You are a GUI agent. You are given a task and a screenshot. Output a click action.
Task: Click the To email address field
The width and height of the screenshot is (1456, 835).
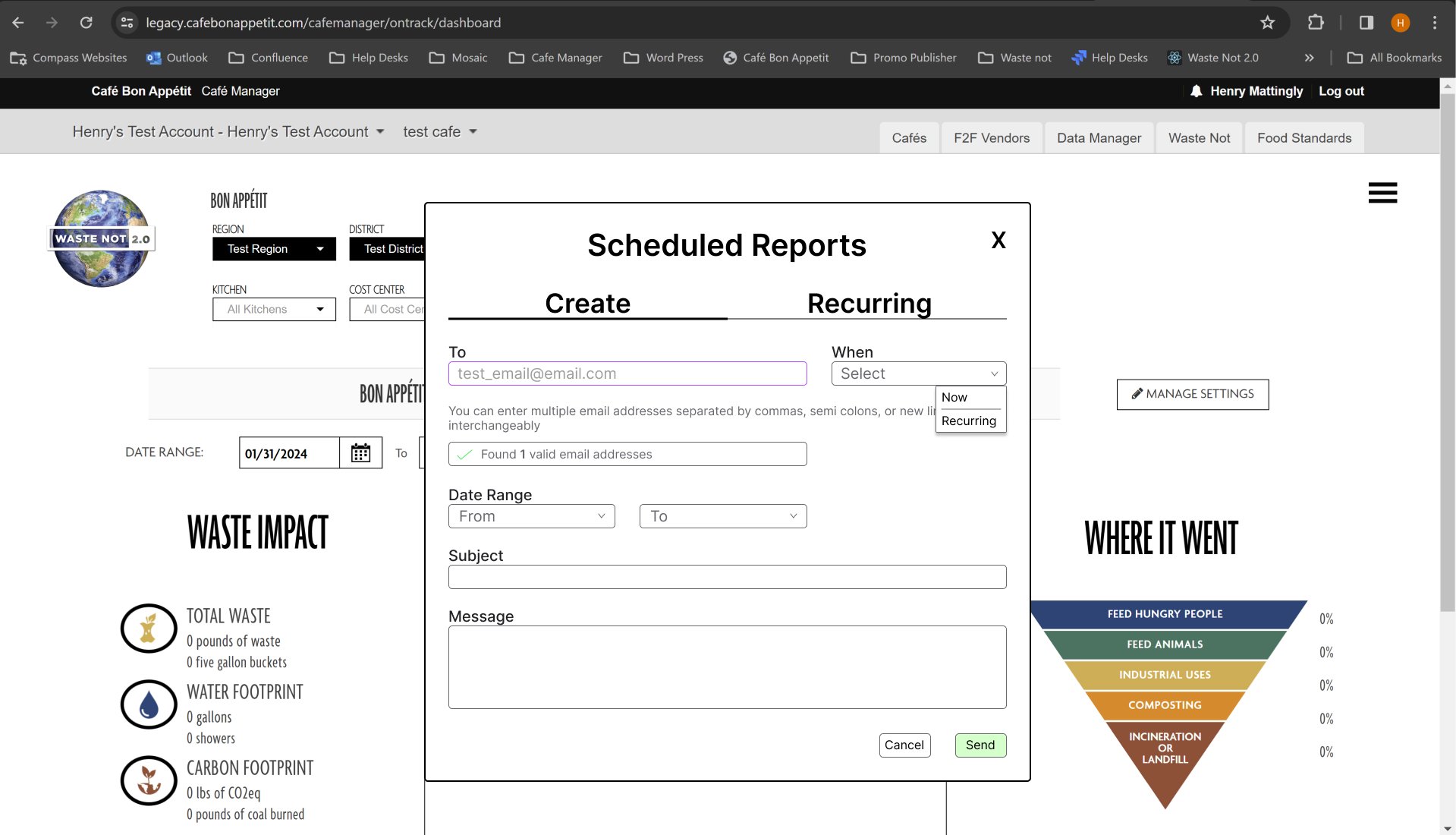[x=627, y=373]
